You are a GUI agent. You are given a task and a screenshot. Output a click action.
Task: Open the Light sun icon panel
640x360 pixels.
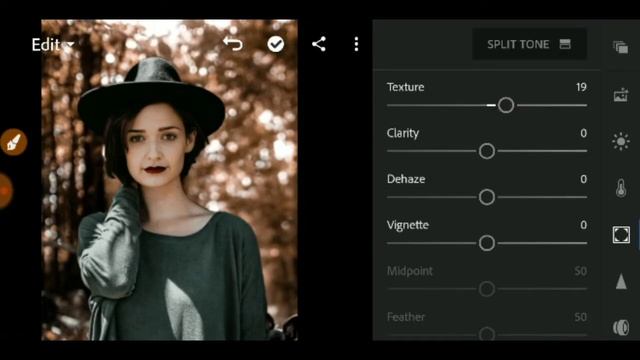[x=621, y=142]
